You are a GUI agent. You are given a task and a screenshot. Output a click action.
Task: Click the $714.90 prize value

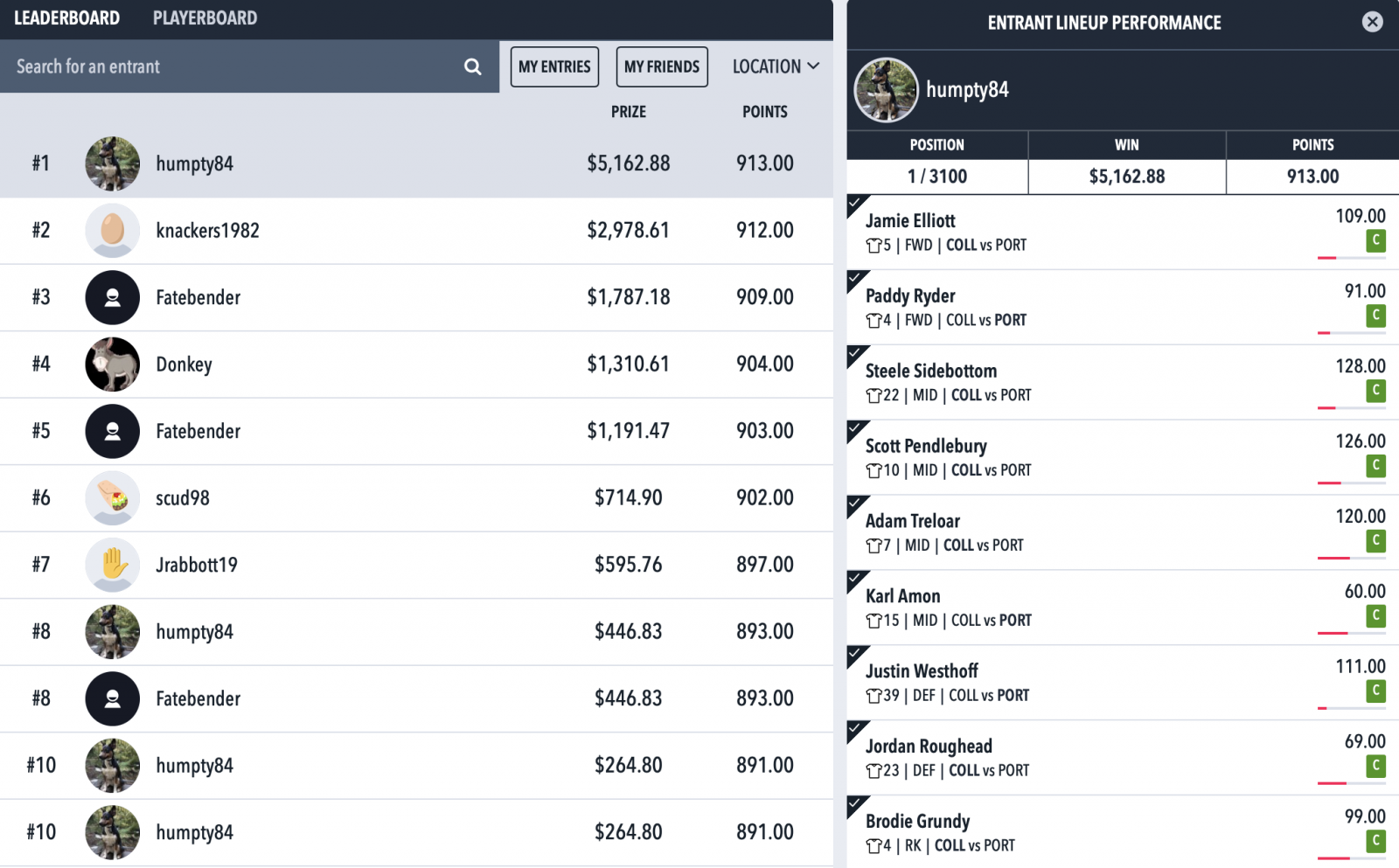pos(629,497)
